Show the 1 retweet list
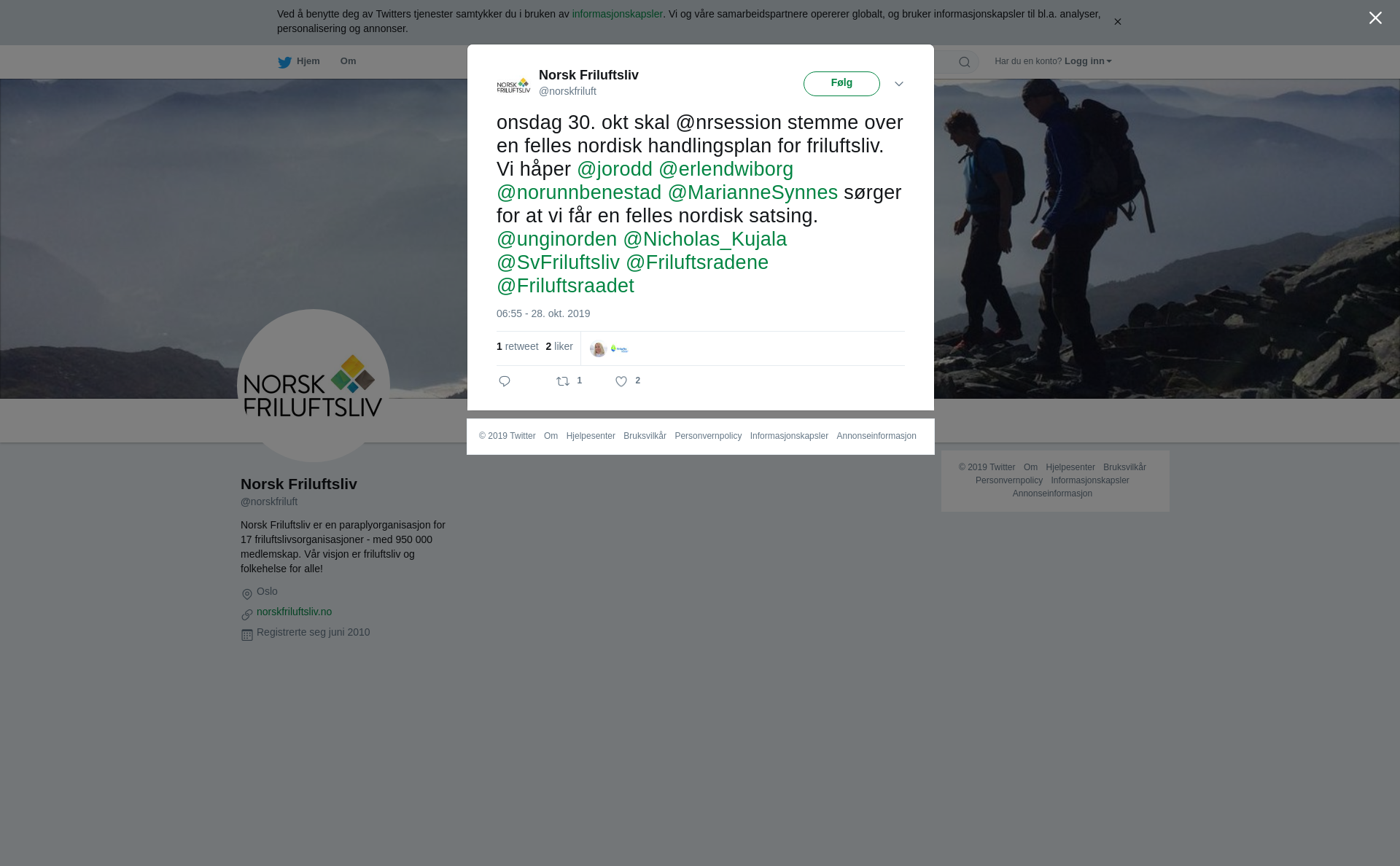The width and height of the screenshot is (1400, 866). pyautogui.click(x=517, y=346)
